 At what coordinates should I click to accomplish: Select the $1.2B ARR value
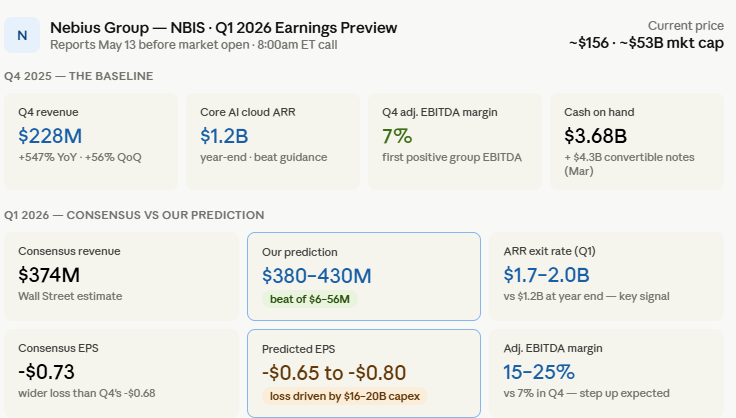[x=224, y=136]
